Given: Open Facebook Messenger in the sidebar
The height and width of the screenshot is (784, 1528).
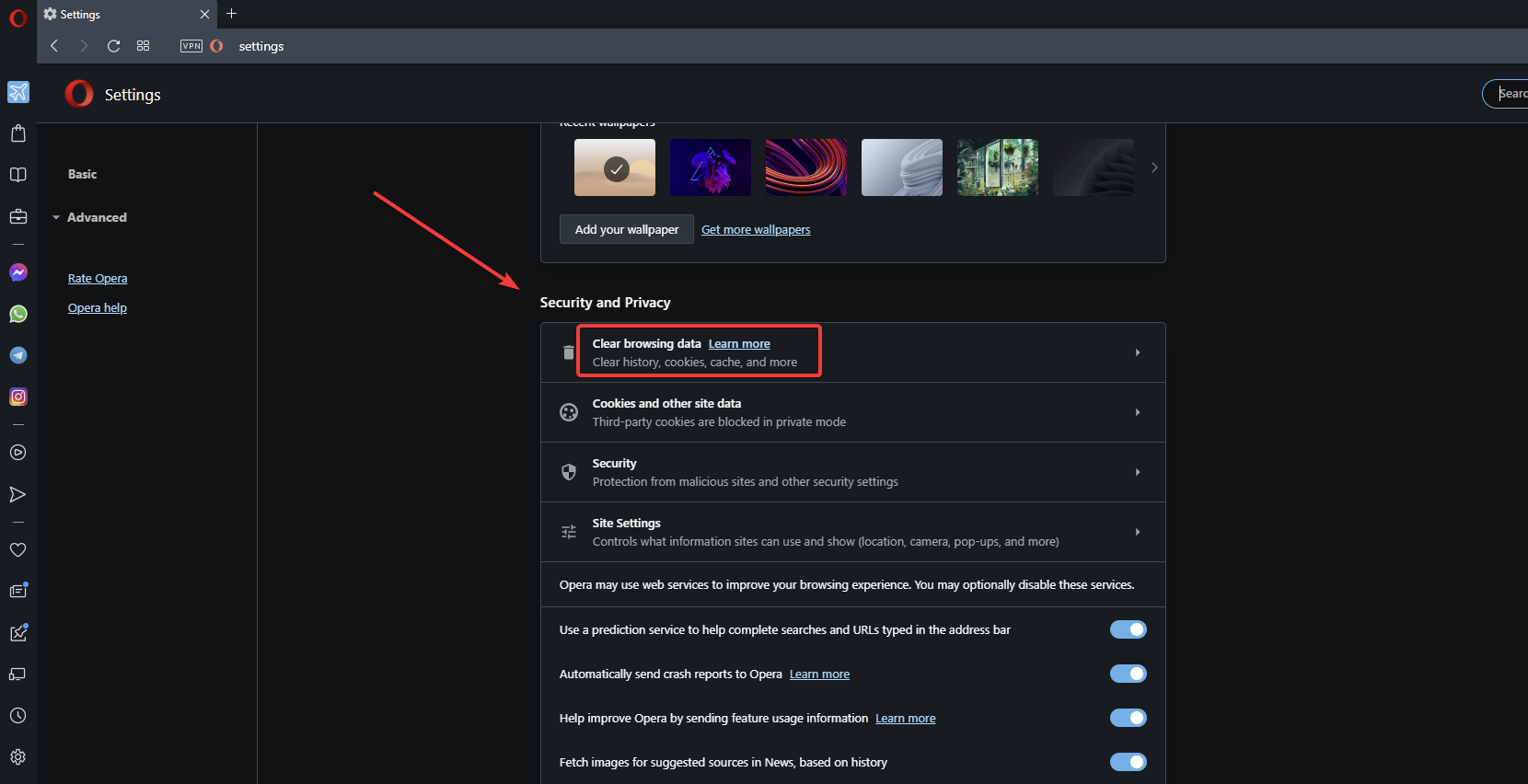Looking at the screenshot, I should point(18,272).
